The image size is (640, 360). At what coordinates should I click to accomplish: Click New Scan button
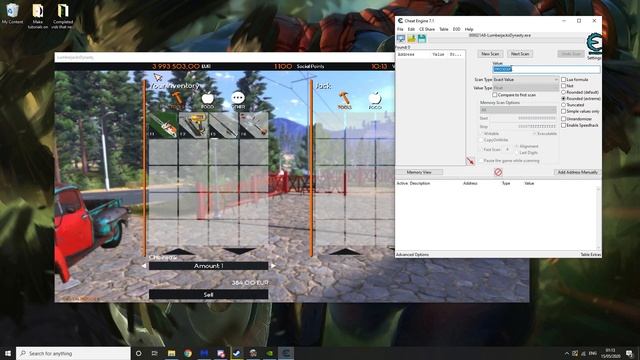click(x=490, y=54)
